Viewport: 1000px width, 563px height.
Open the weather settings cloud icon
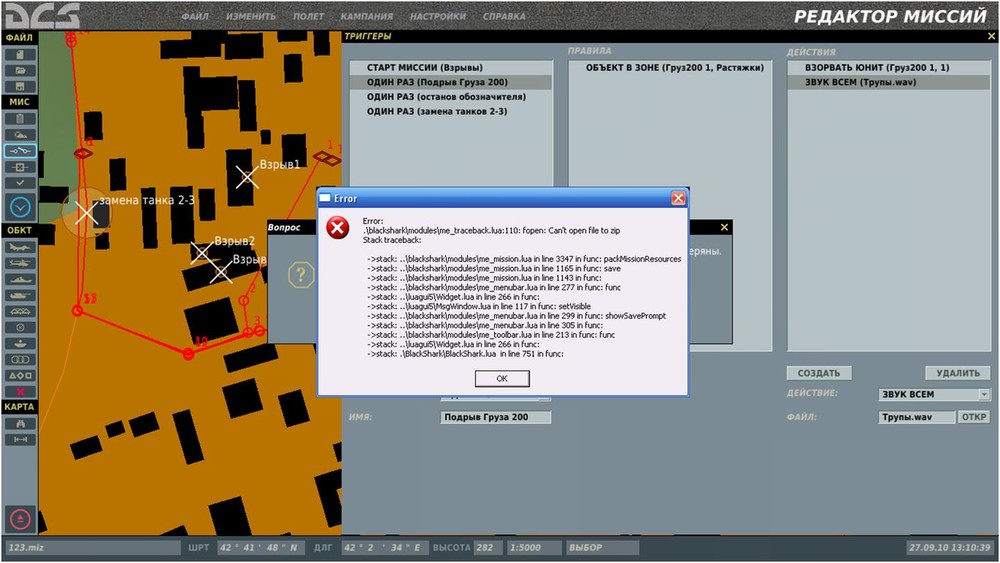coord(20,135)
